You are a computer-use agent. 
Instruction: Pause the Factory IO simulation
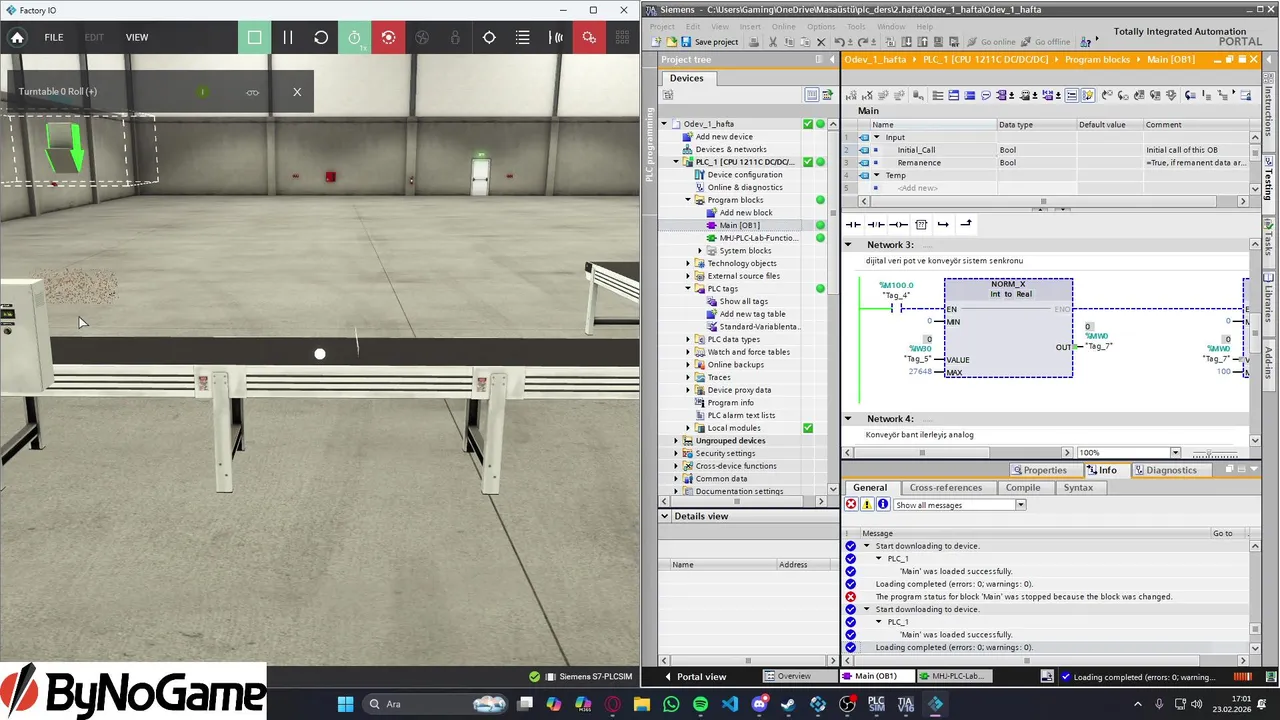click(x=288, y=37)
